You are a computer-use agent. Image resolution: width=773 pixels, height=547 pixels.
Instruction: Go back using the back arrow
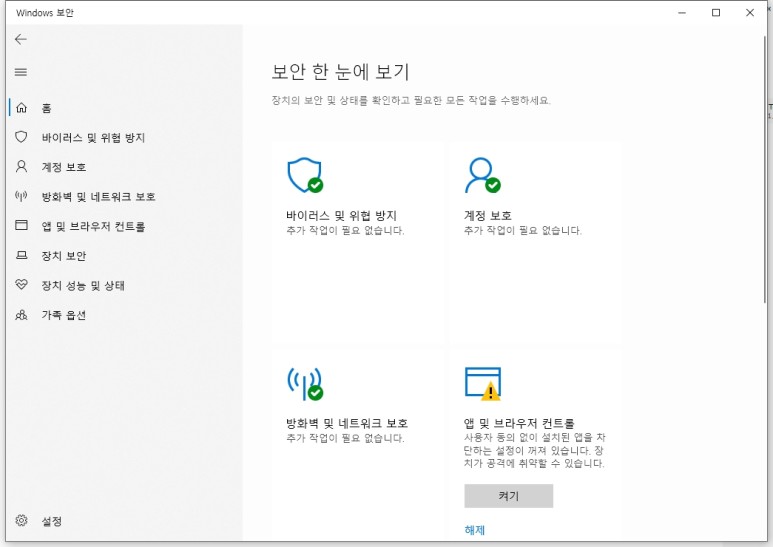click(21, 39)
